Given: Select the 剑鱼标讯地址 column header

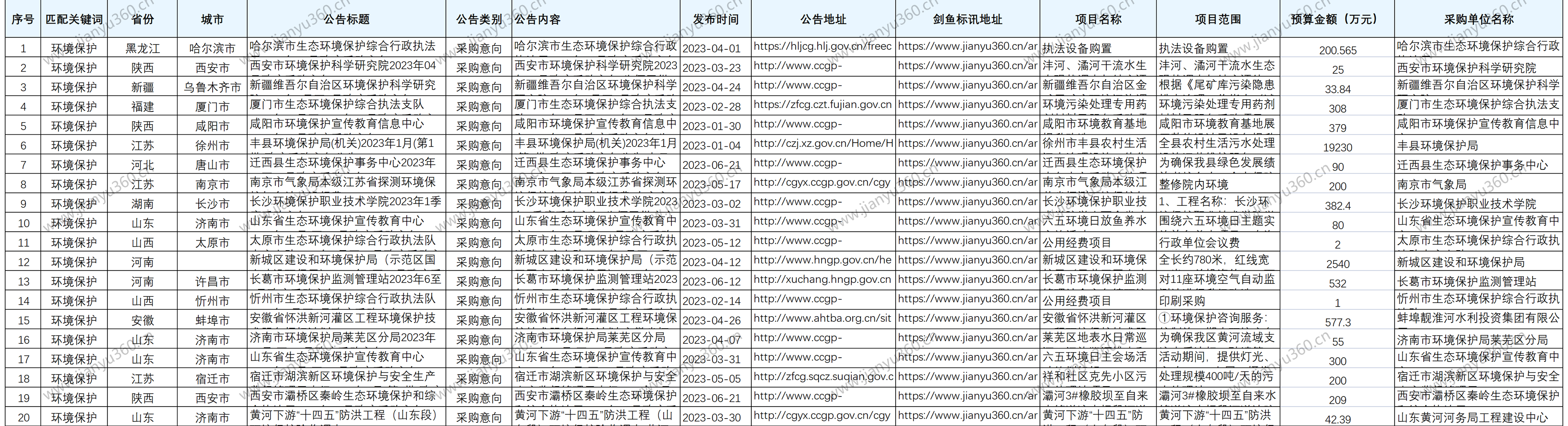Looking at the screenshot, I should (967, 19).
